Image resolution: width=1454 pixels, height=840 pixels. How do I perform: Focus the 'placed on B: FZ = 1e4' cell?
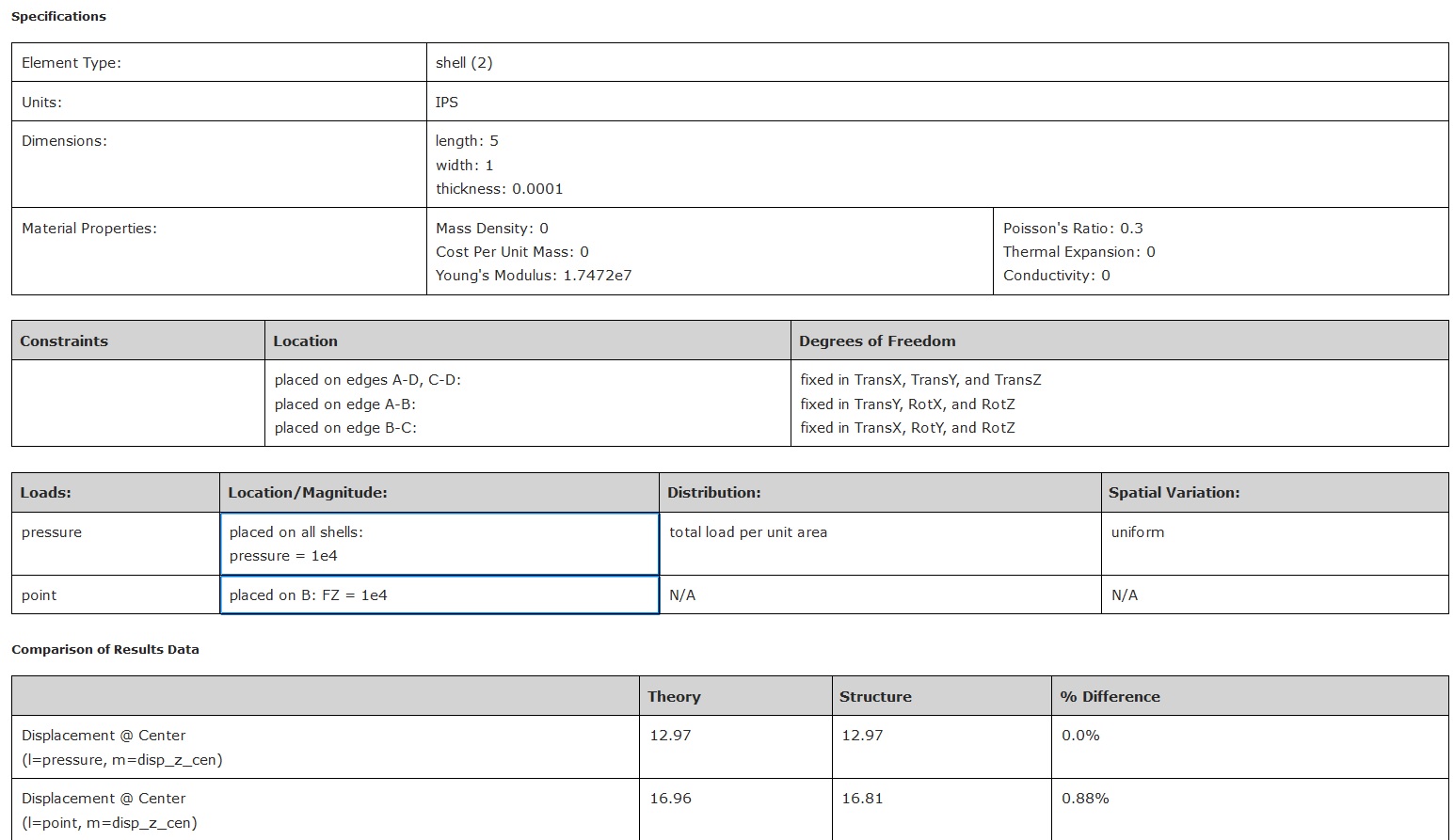(x=439, y=595)
